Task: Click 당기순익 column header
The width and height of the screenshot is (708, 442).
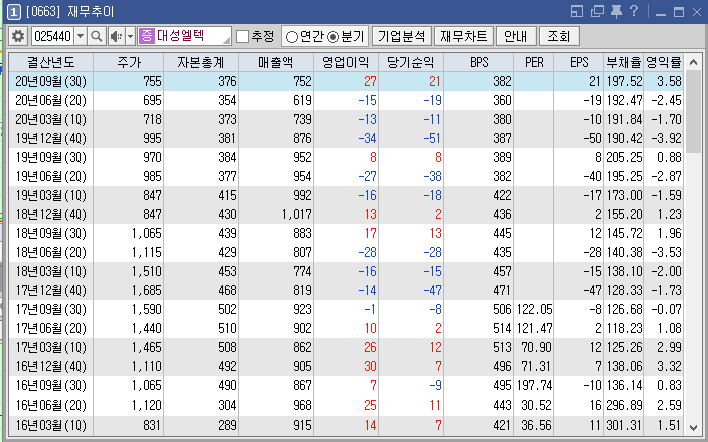Action: [x=411, y=62]
